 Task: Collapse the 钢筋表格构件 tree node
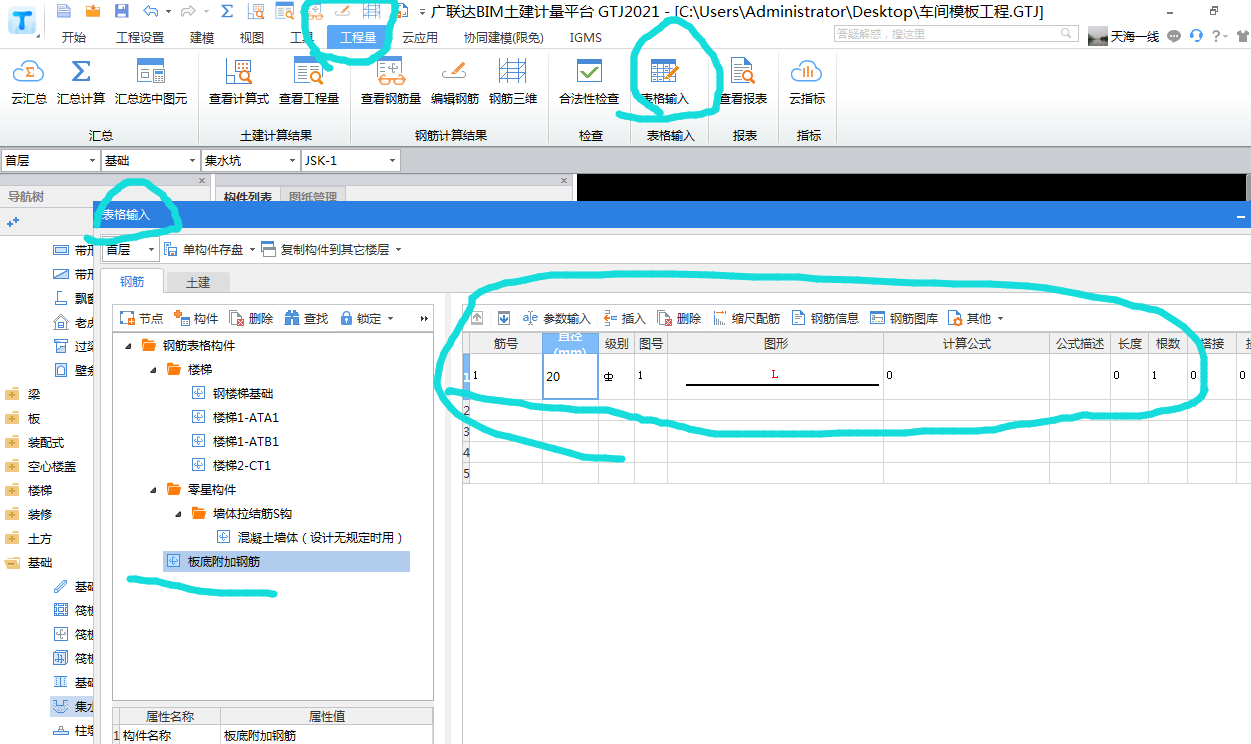point(127,346)
